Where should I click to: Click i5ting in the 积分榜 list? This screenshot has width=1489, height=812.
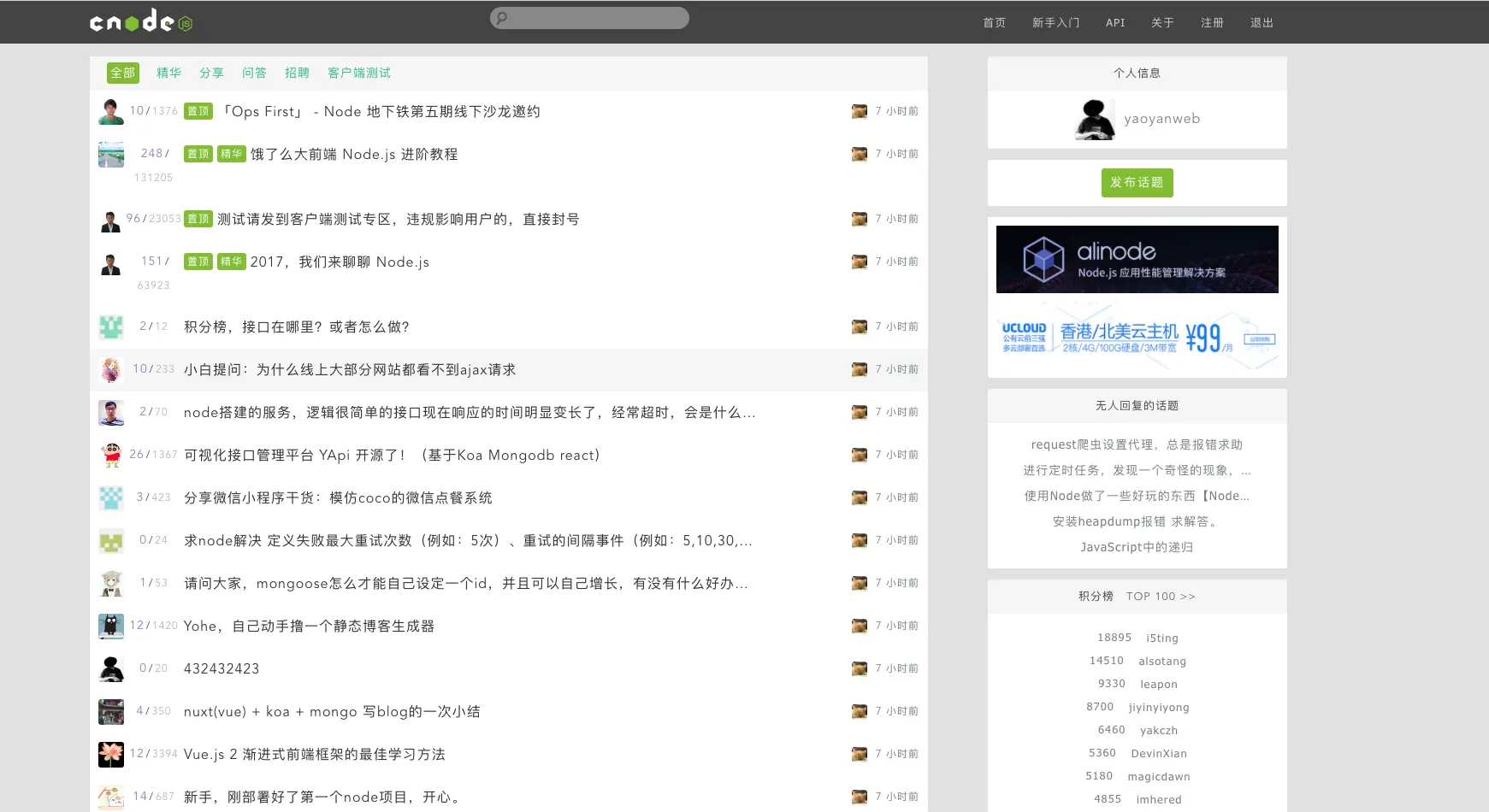tap(1161, 638)
